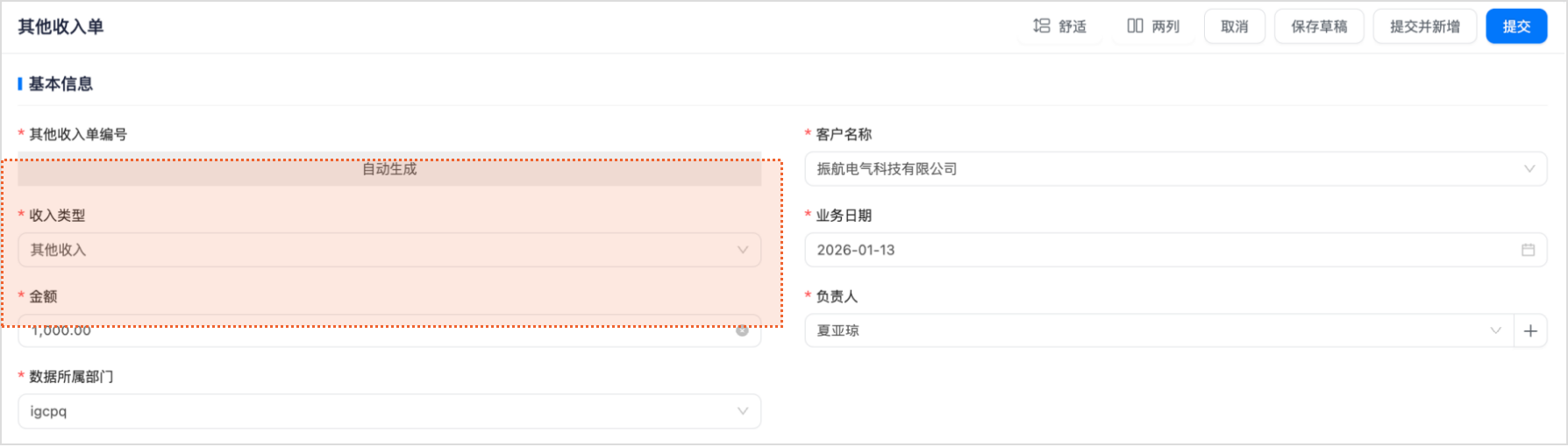Viewport: 1568px width, 447px height.
Task: Clear the 金额 amount with the X icon
Action: click(742, 331)
